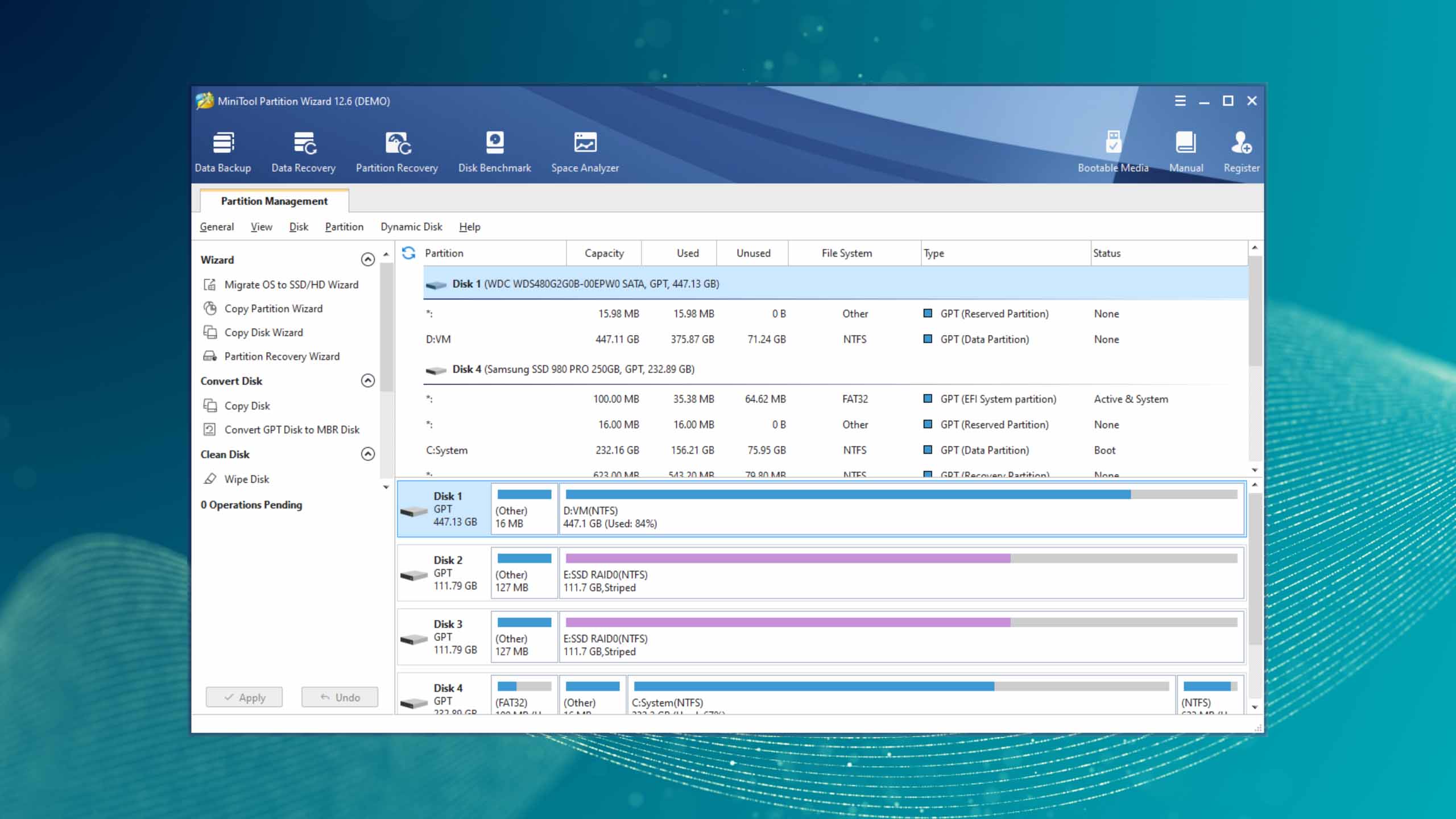The height and width of the screenshot is (819, 1456).
Task: Select Disk 2 (Other) 127 MB block
Action: point(524,573)
